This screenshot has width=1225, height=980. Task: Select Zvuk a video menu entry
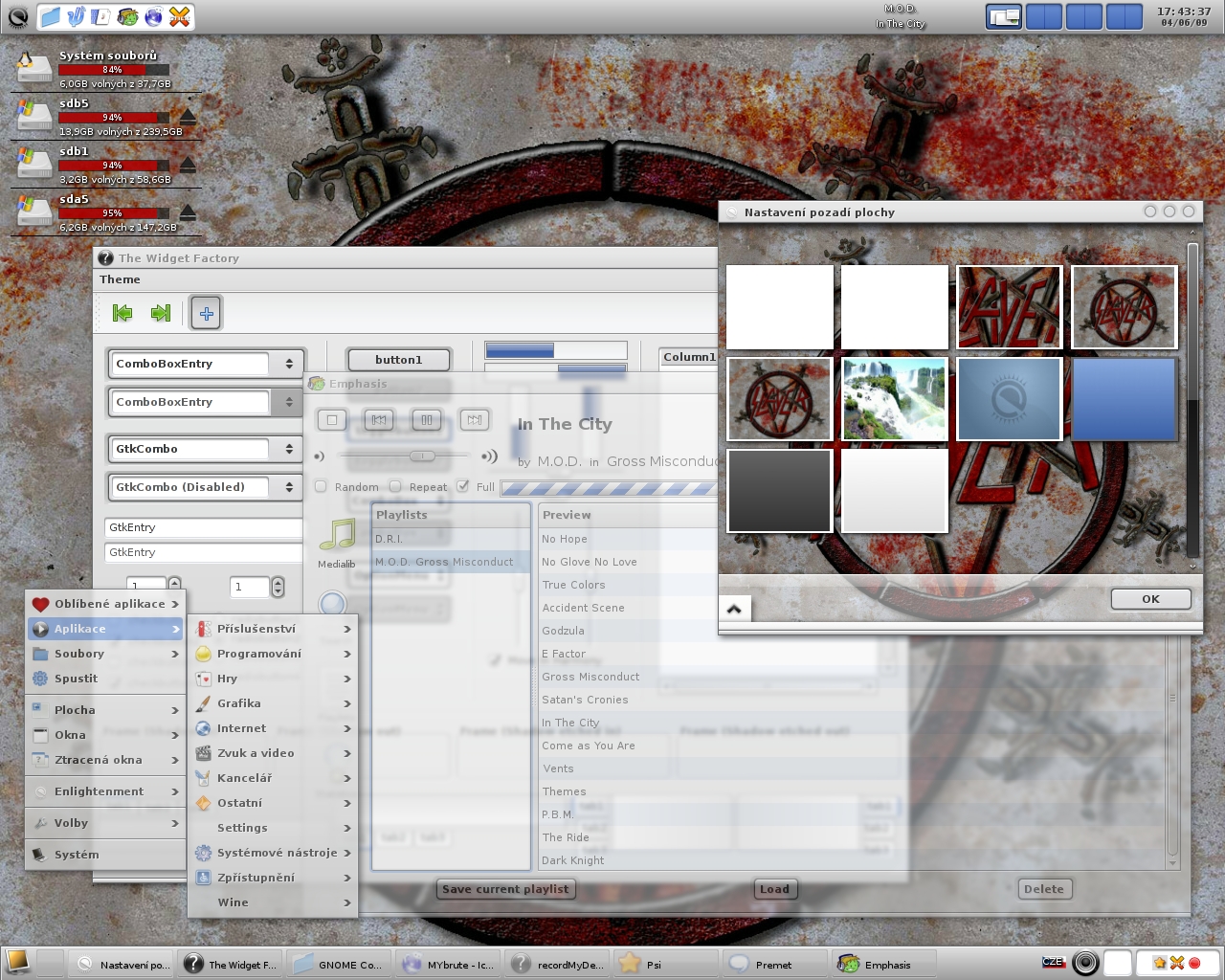point(273,753)
